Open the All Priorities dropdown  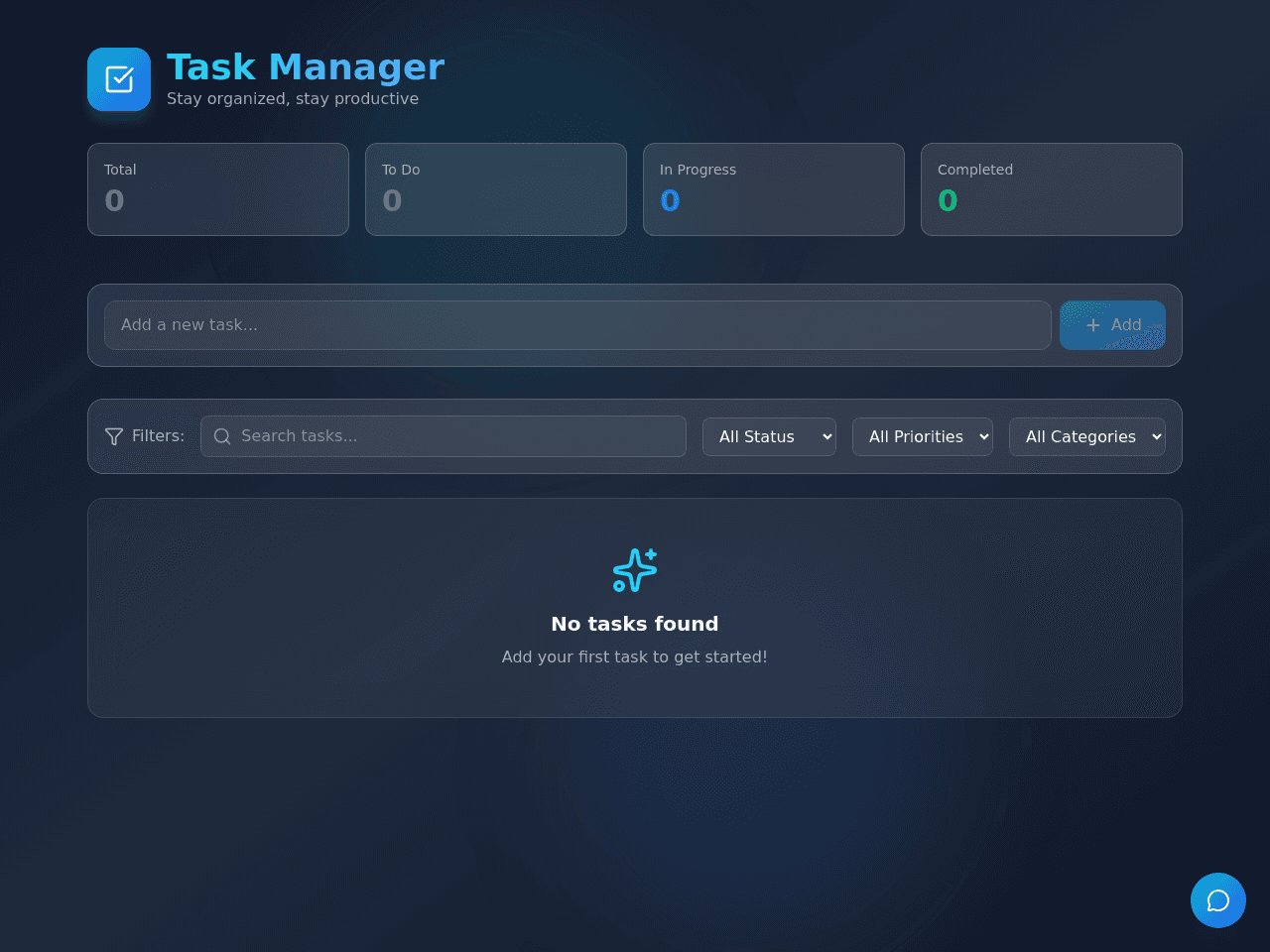coord(923,436)
